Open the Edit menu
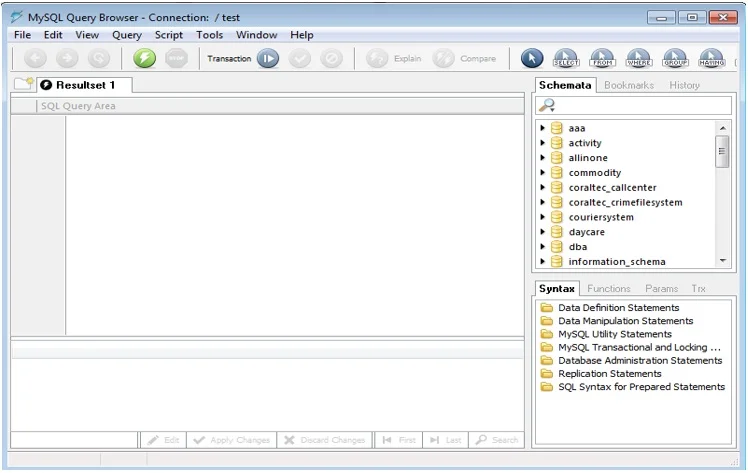Viewport: 748px width, 473px height. coord(53,35)
